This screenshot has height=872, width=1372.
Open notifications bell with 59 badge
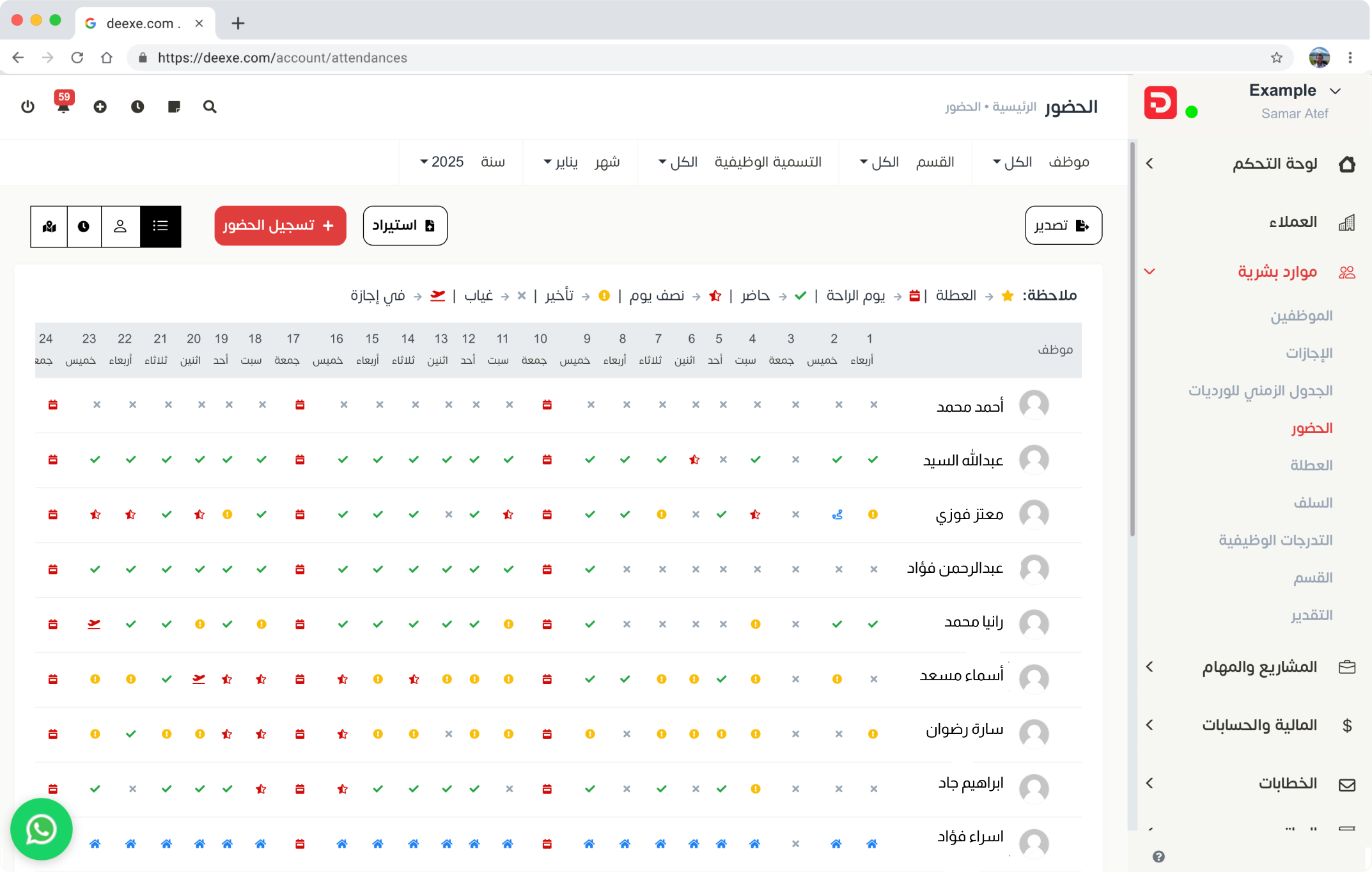click(63, 106)
